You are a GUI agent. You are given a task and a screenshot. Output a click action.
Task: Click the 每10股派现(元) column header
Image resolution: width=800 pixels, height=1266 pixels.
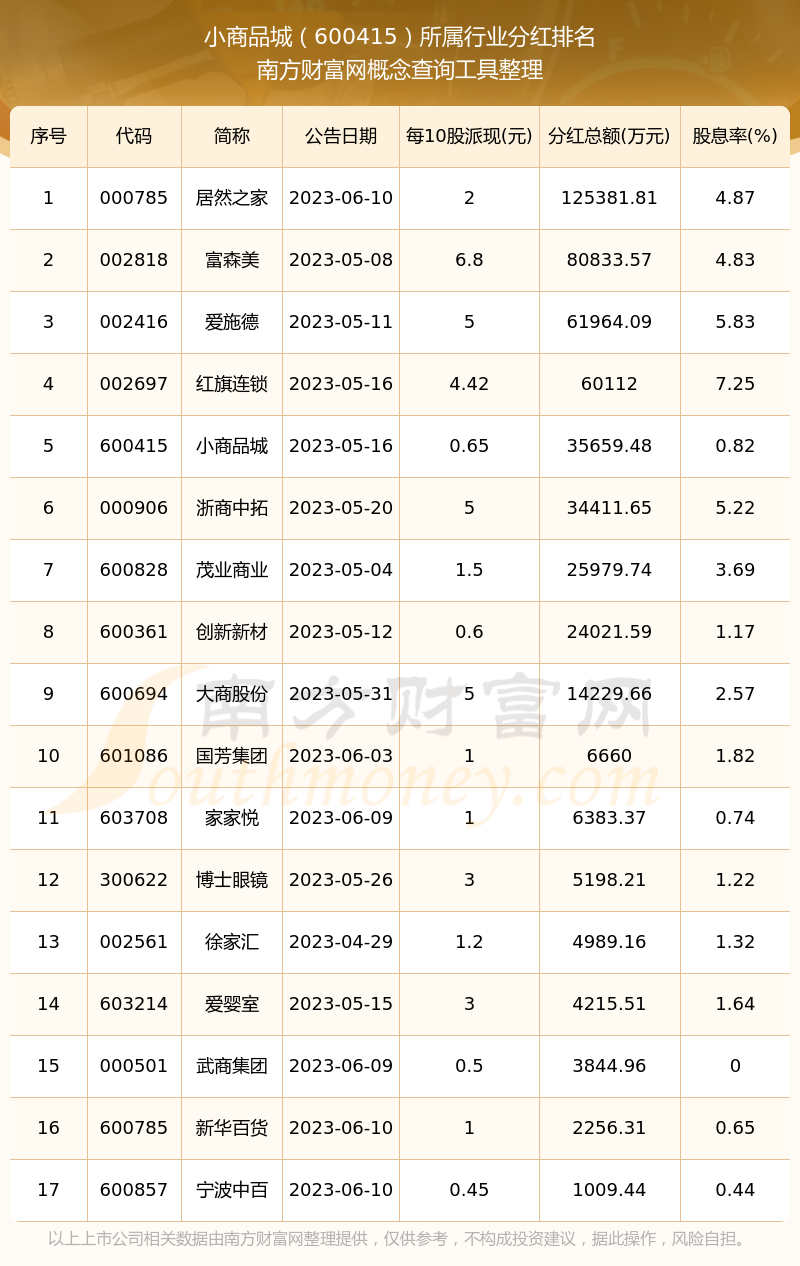[x=469, y=136]
